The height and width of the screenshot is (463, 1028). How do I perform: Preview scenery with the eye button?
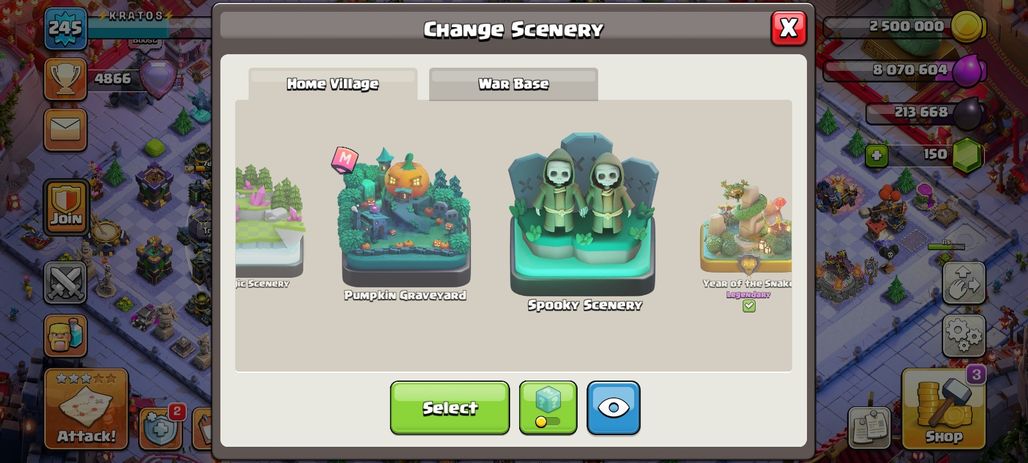tap(613, 408)
